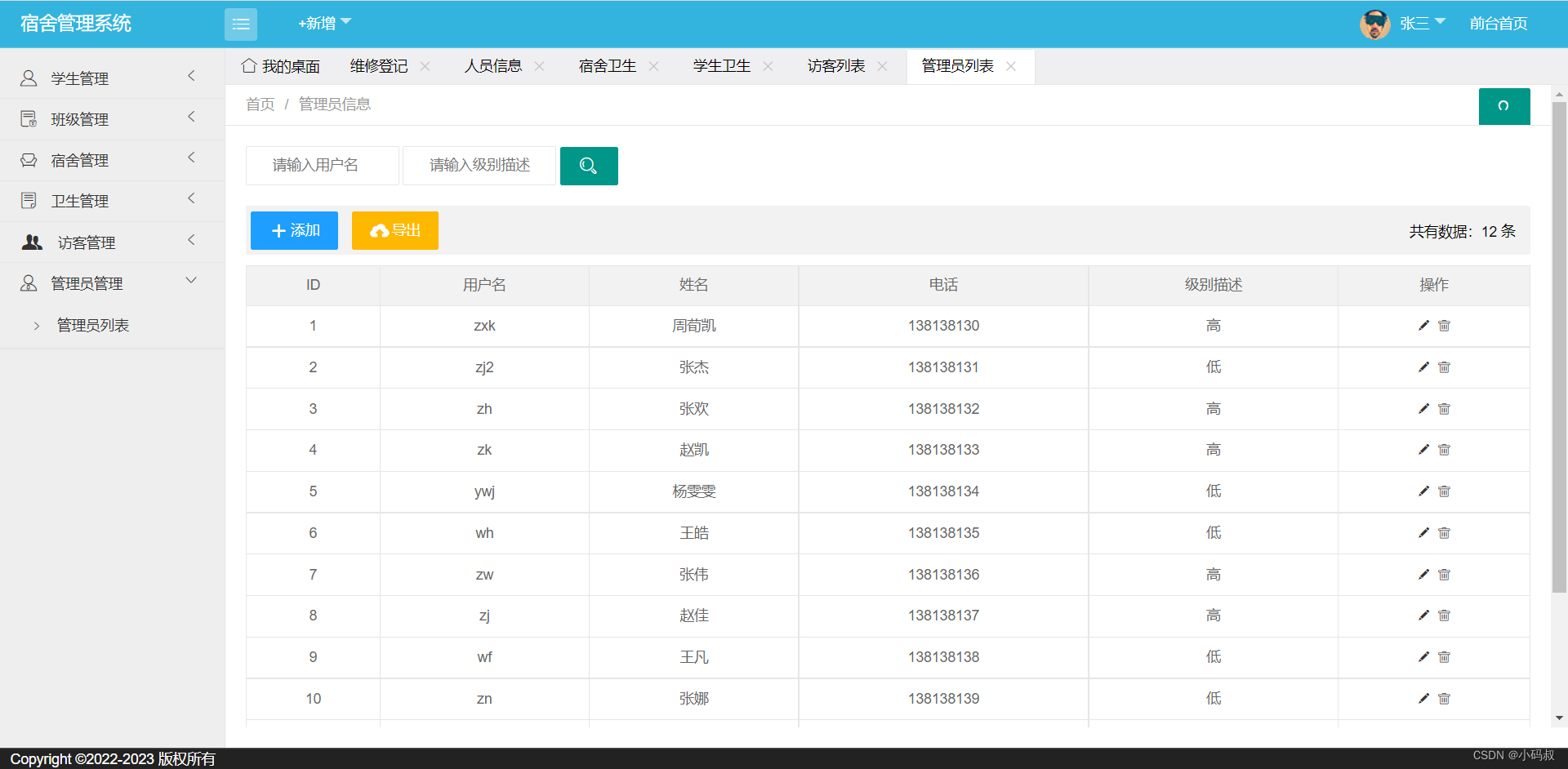Click the scrollbar down arrow

(1559, 718)
